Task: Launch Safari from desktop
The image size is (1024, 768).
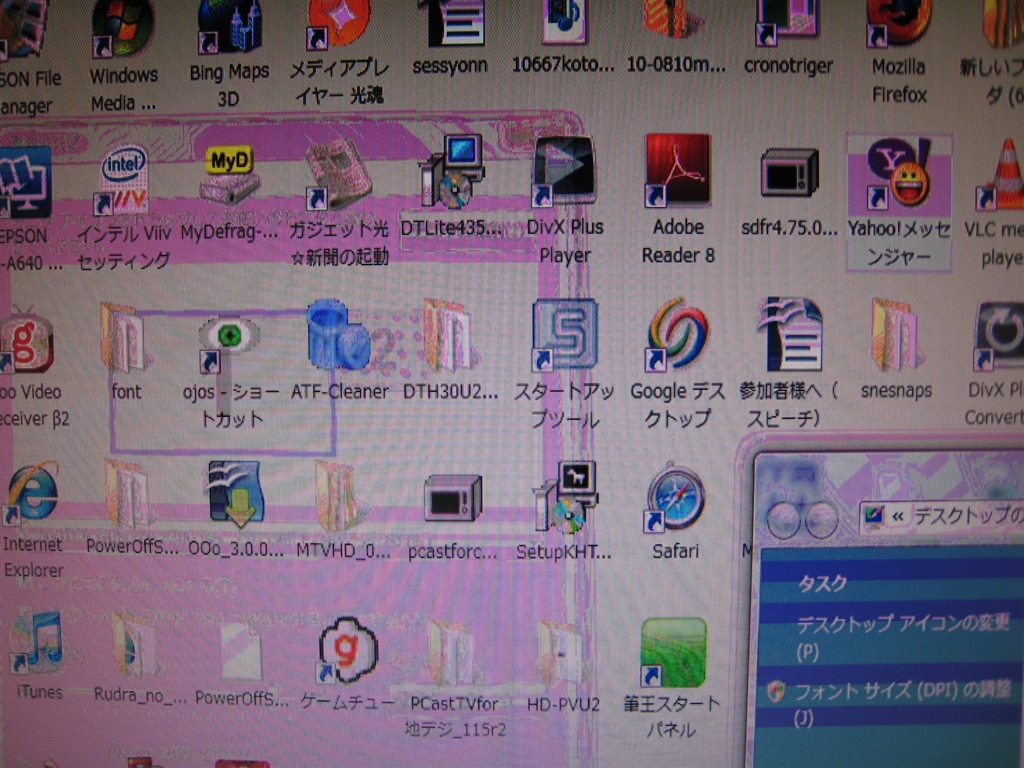Action: (675, 498)
